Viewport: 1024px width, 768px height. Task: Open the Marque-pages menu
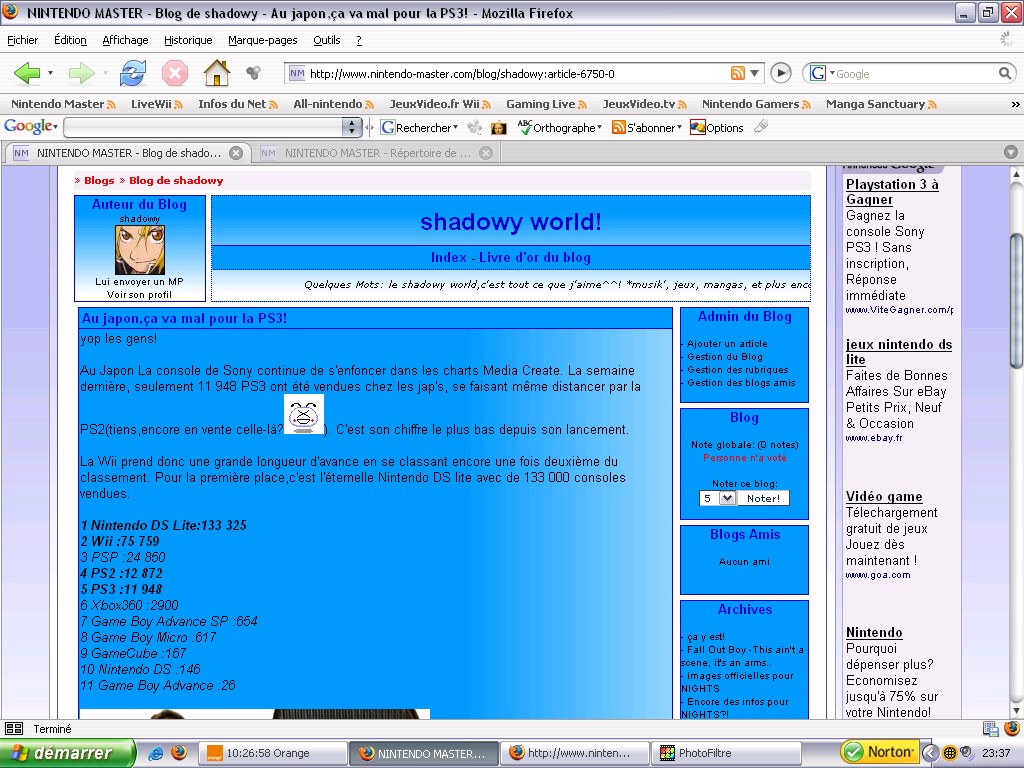point(263,40)
